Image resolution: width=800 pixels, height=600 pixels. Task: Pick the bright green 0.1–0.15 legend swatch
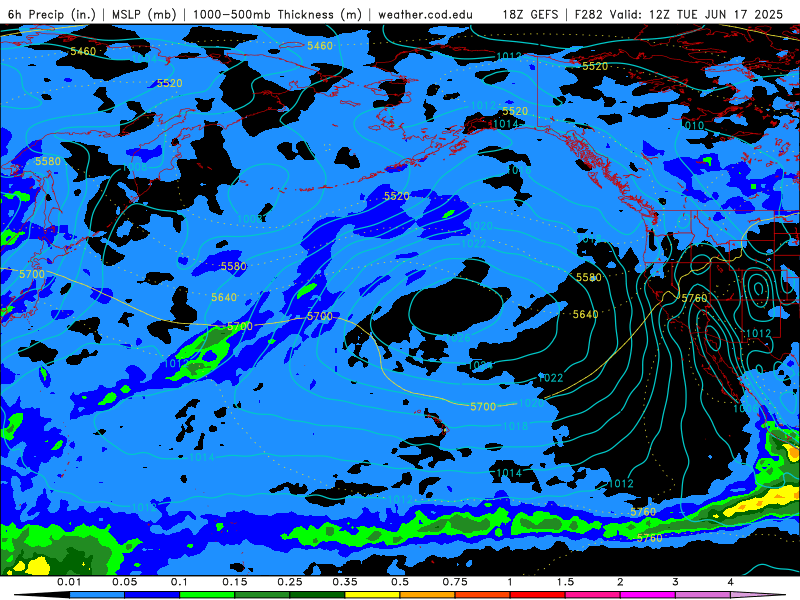(207, 595)
